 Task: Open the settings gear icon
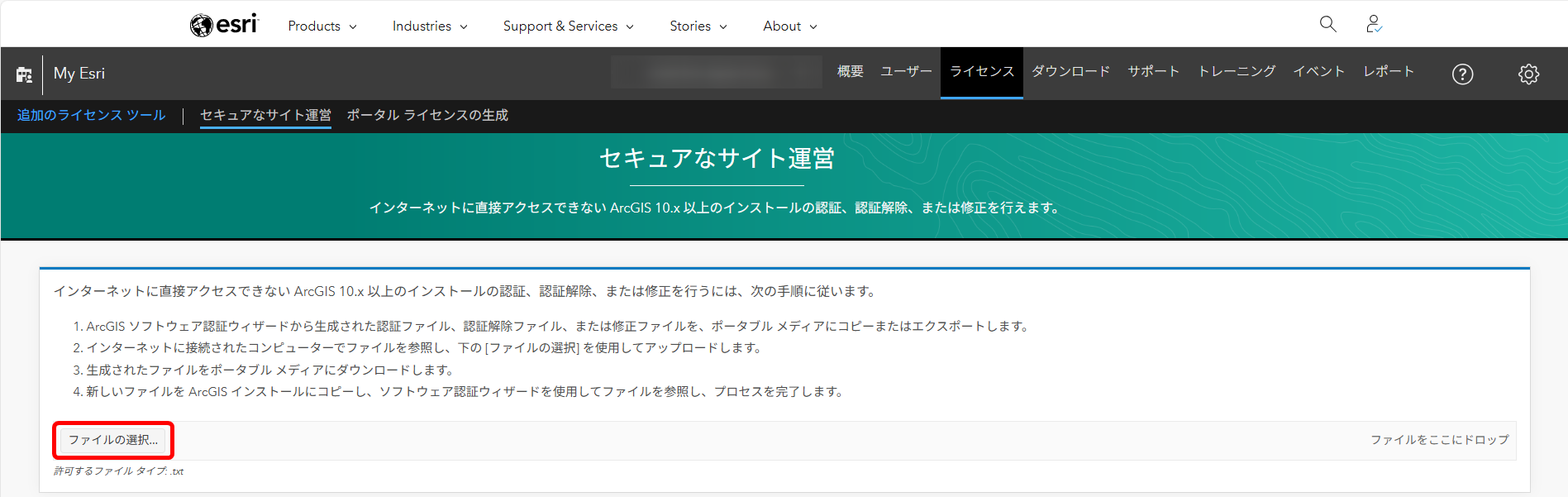click(1528, 74)
